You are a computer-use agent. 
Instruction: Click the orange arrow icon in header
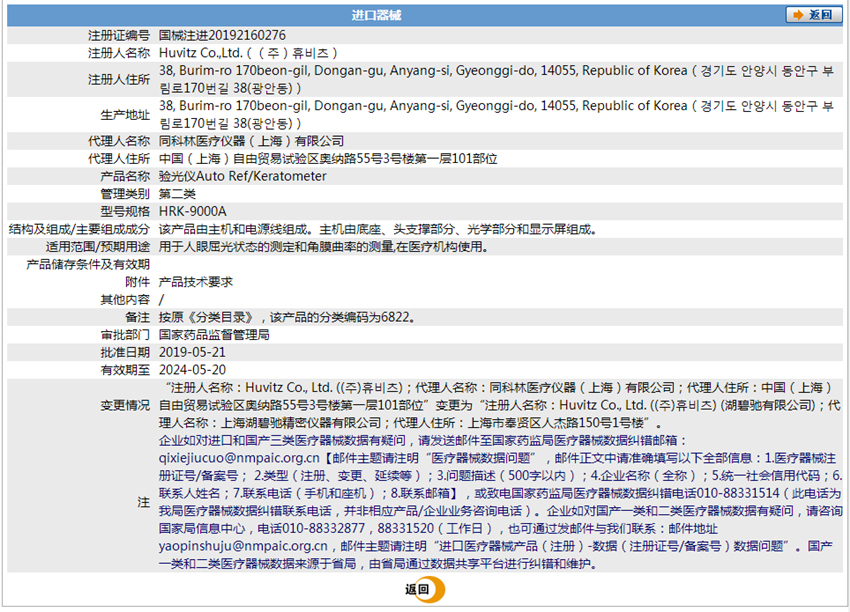coord(798,15)
